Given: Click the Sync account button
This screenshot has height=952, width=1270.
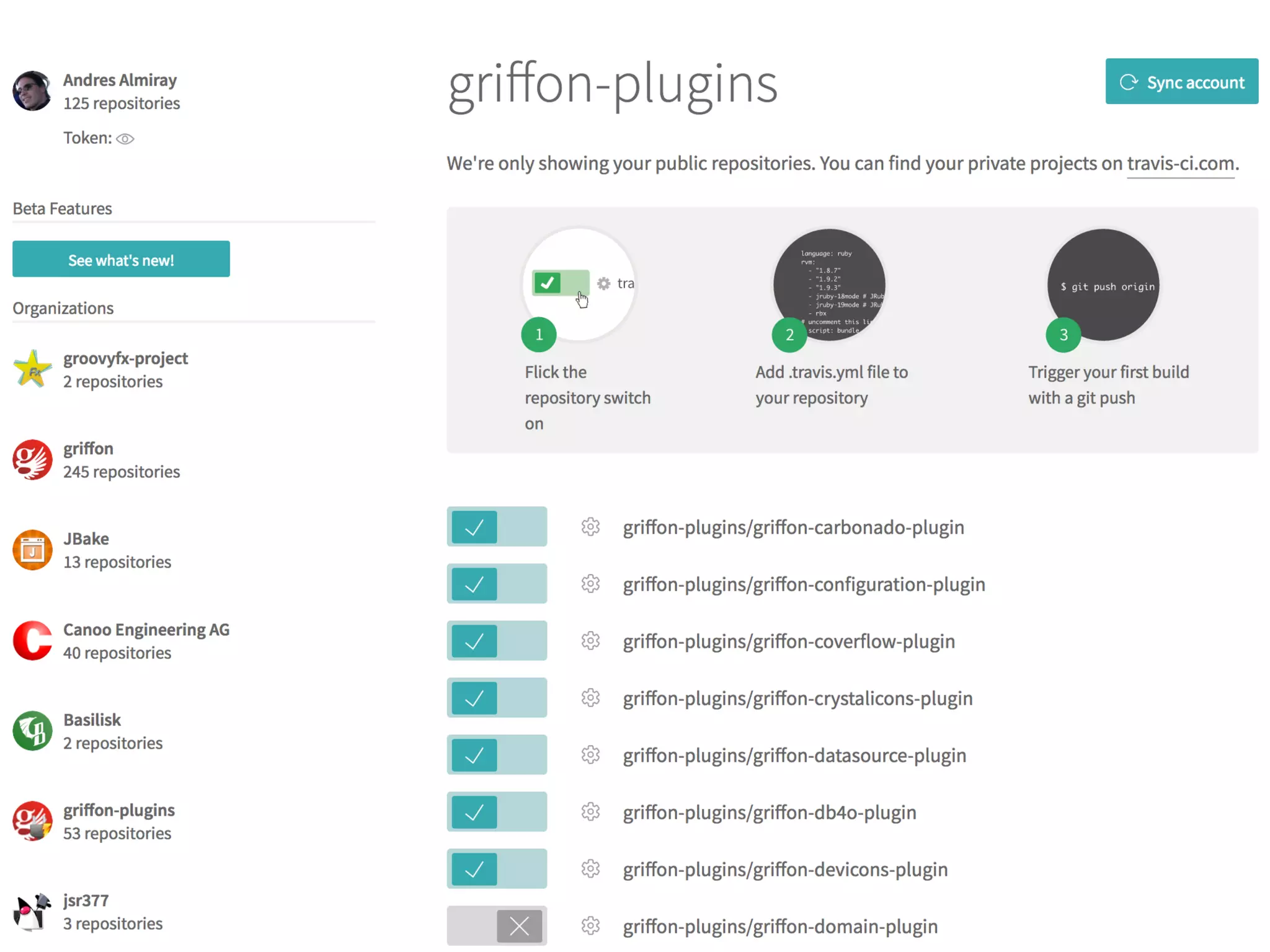Looking at the screenshot, I should (1181, 82).
